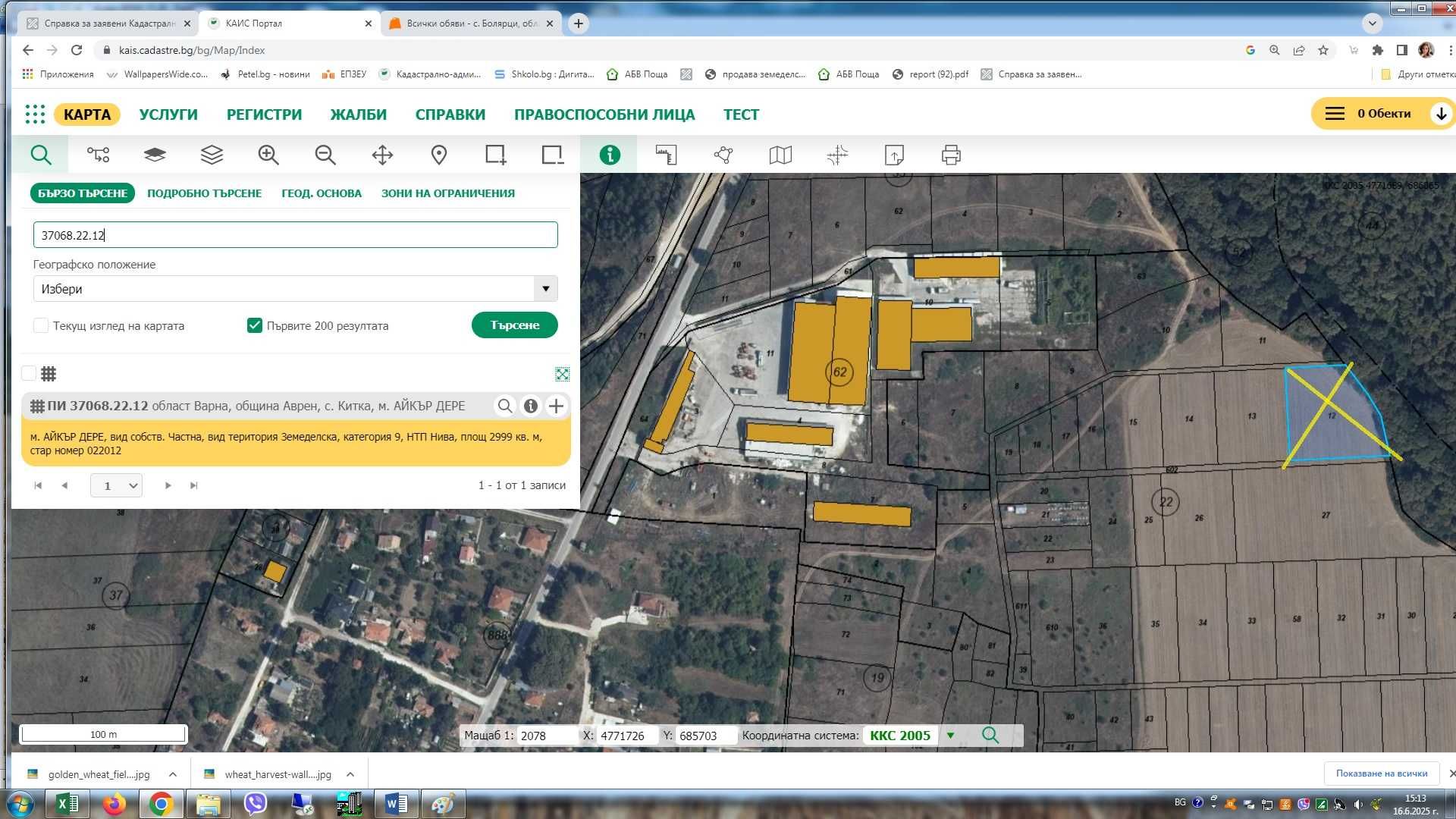Activate the green info tool
Image resolution: width=1456 pixels, height=819 pixels.
[610, 155]
